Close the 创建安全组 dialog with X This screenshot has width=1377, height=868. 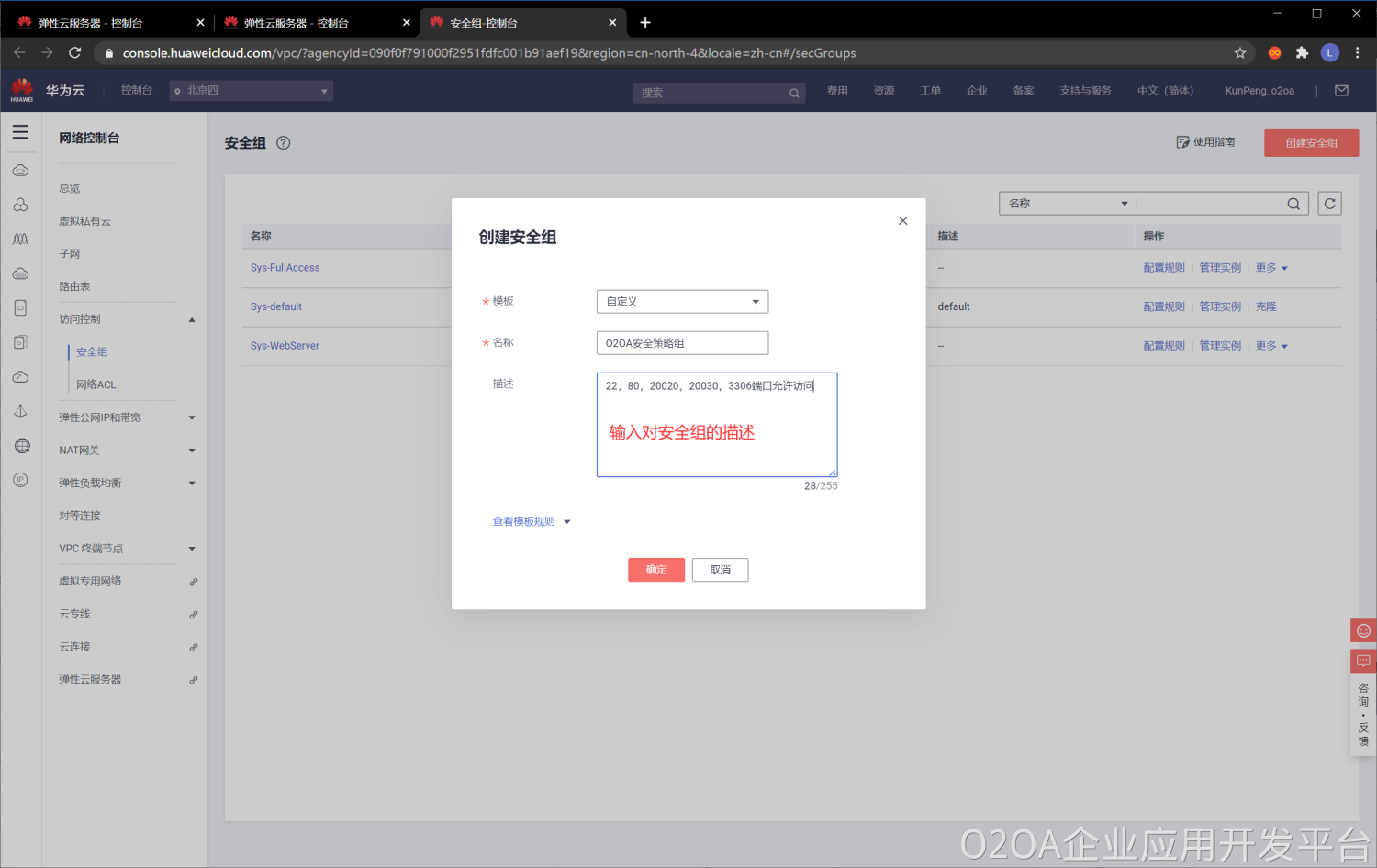coord(903,220)
